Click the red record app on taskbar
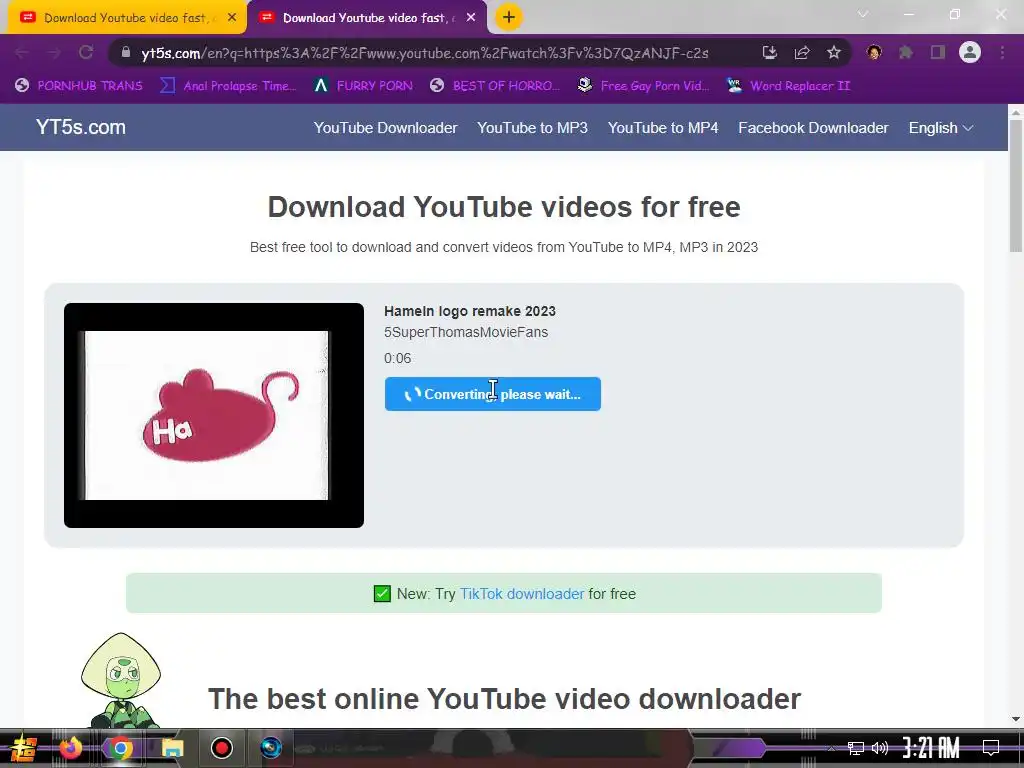The width and height of the screenshot is (1024, 768). pos(221,748)
